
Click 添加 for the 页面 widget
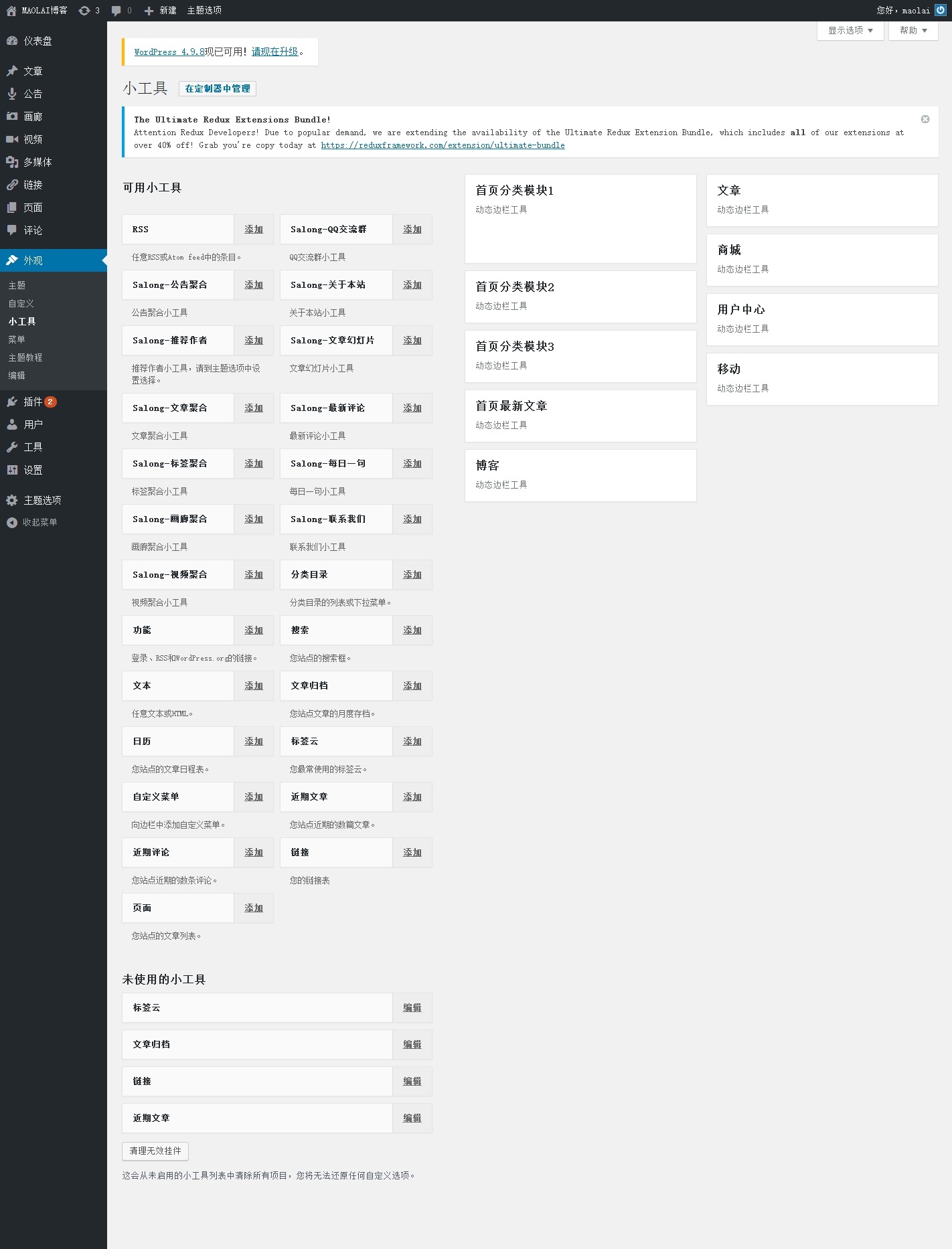click(254, 908)
